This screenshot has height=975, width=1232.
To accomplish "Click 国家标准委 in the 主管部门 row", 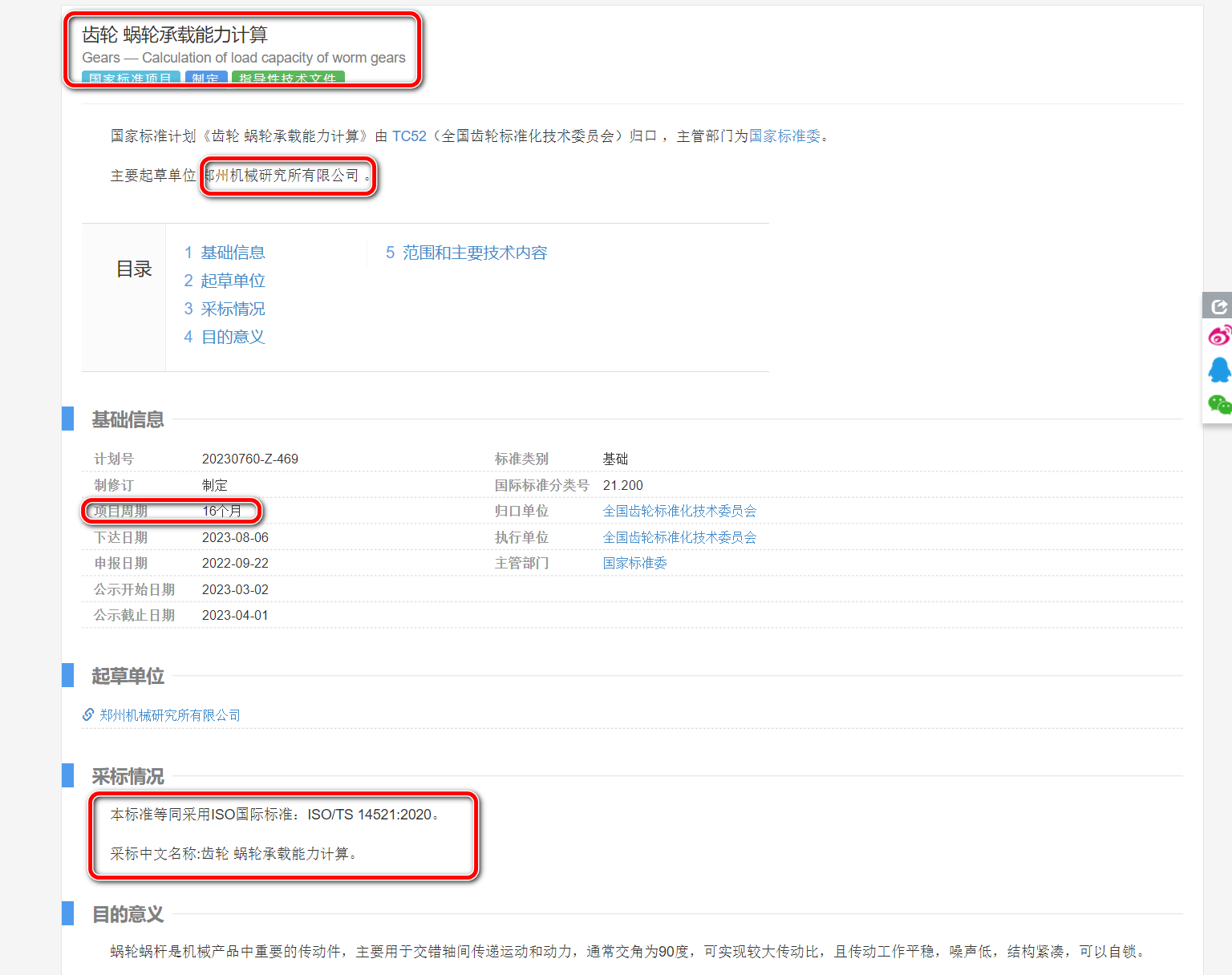I will point(634,563).
